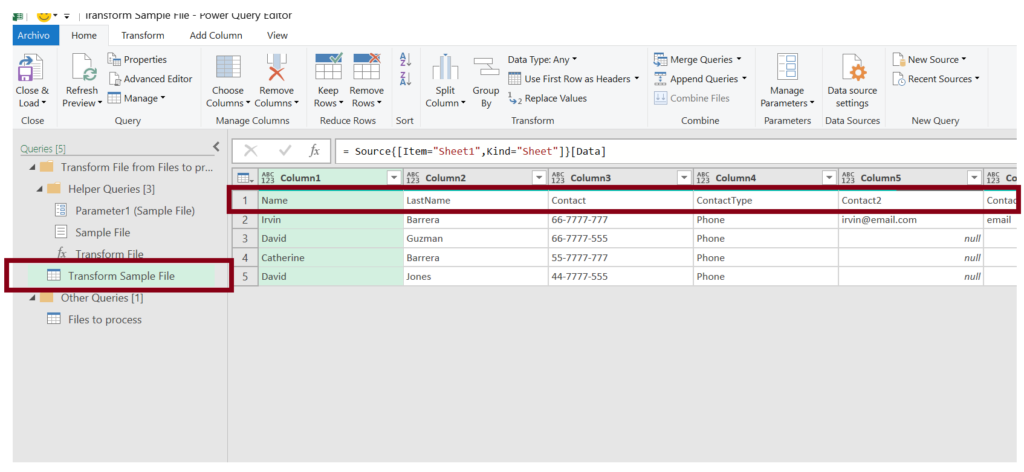Select the cell containing ContactType
The image size is (1024, 472).
click(765, 201)
